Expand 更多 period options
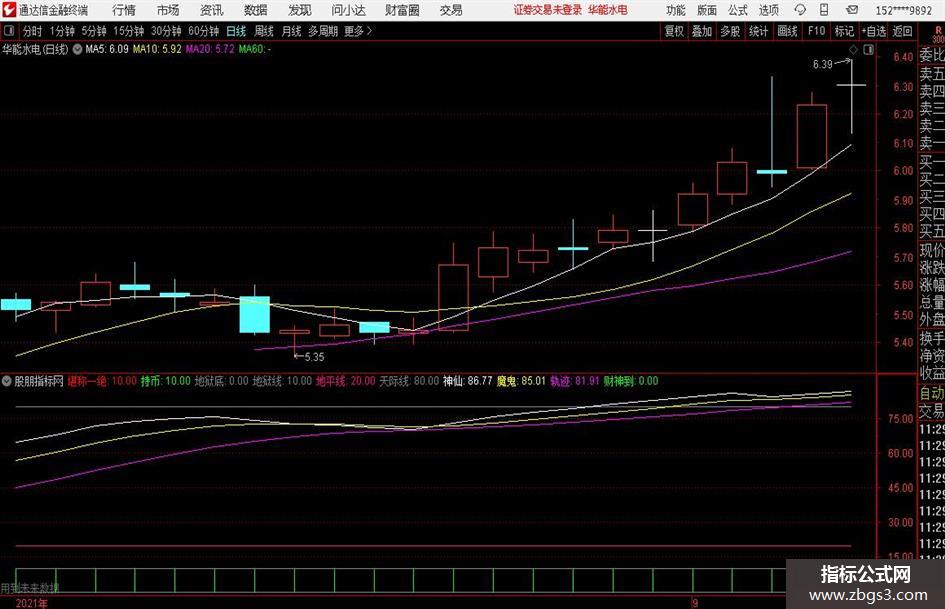Viewport: 945px width, 609px height. (x=358, y=31)
